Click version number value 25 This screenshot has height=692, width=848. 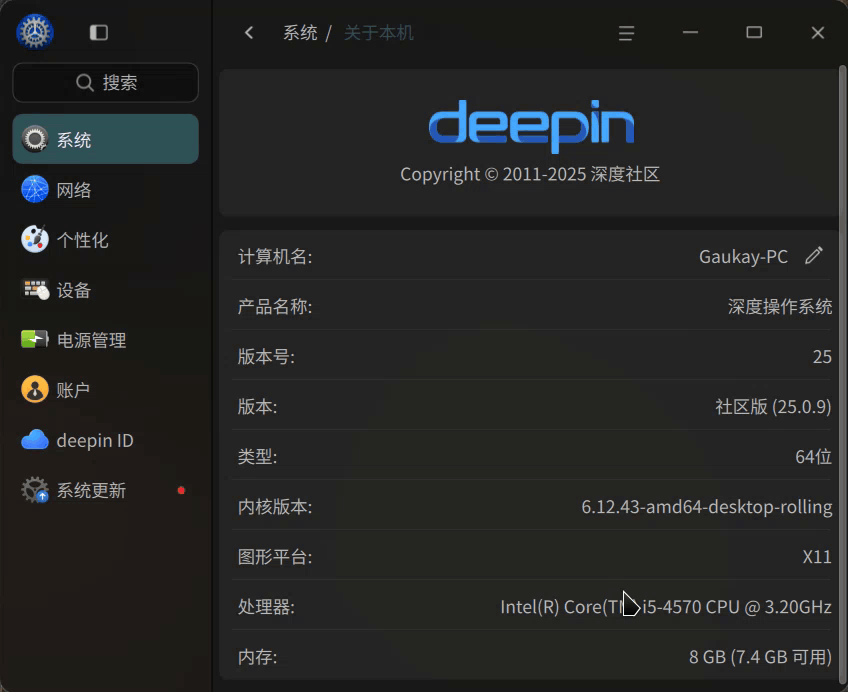[822, 356]
